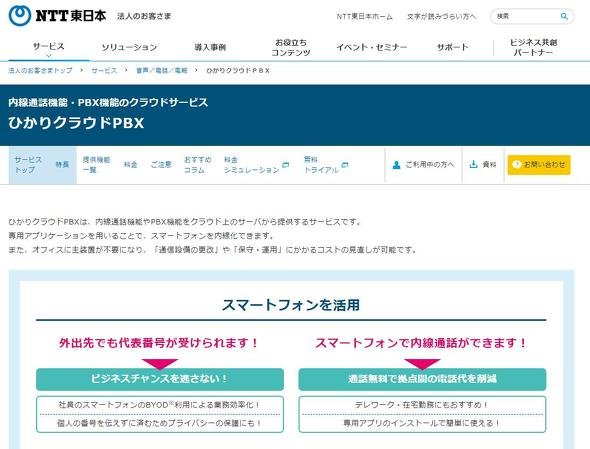Click the ビジネスチャンスを逃さない！ banner
This screenshot has width=590, height=449.
(160, 379)
